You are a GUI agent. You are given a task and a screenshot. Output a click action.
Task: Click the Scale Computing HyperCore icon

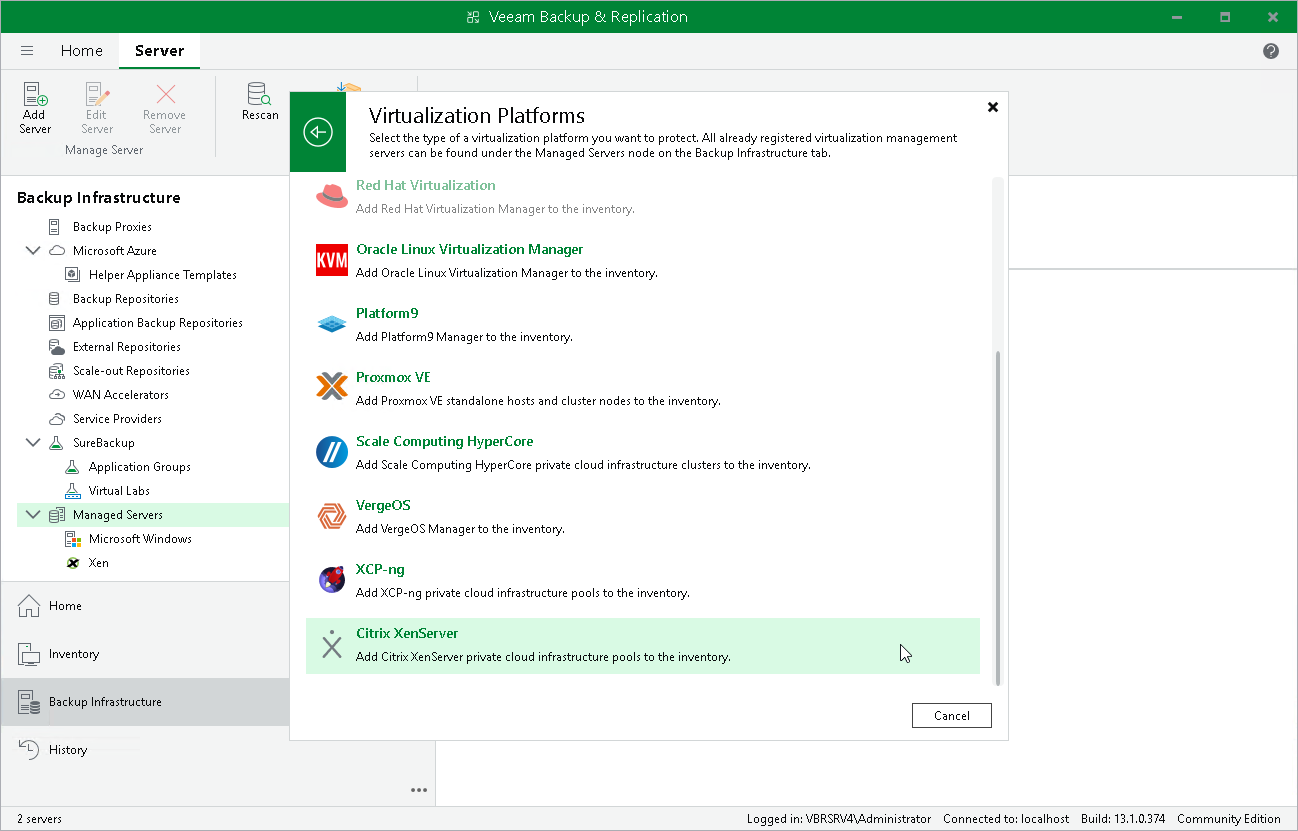coord(332,452)
